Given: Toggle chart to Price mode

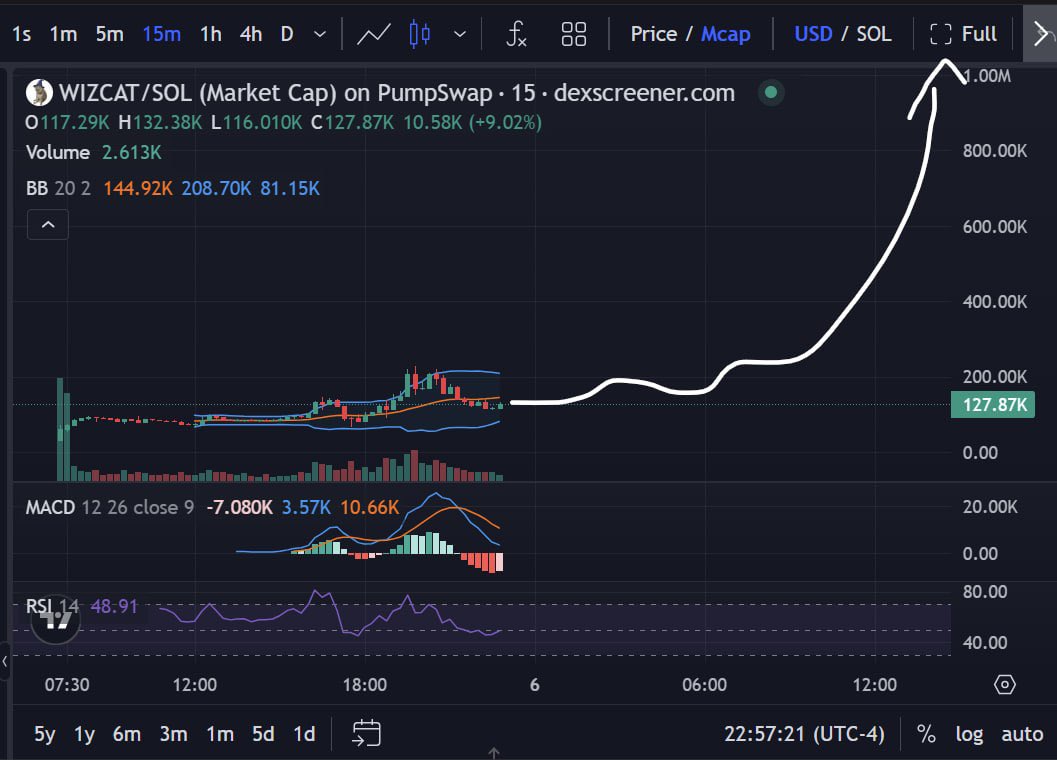Looking at the screenshot, I should [x=653, y=34].
